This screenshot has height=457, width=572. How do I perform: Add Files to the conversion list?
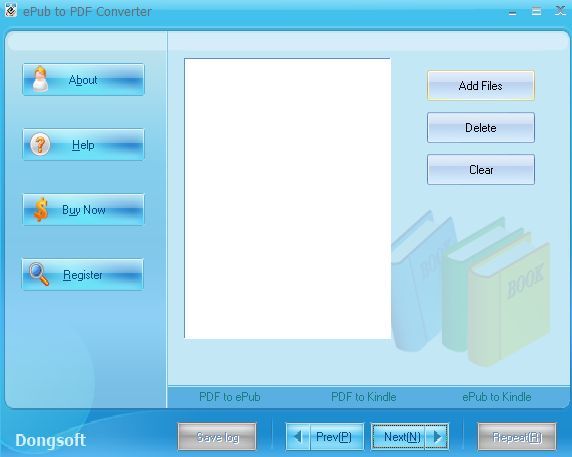click(x=481, y=86)
